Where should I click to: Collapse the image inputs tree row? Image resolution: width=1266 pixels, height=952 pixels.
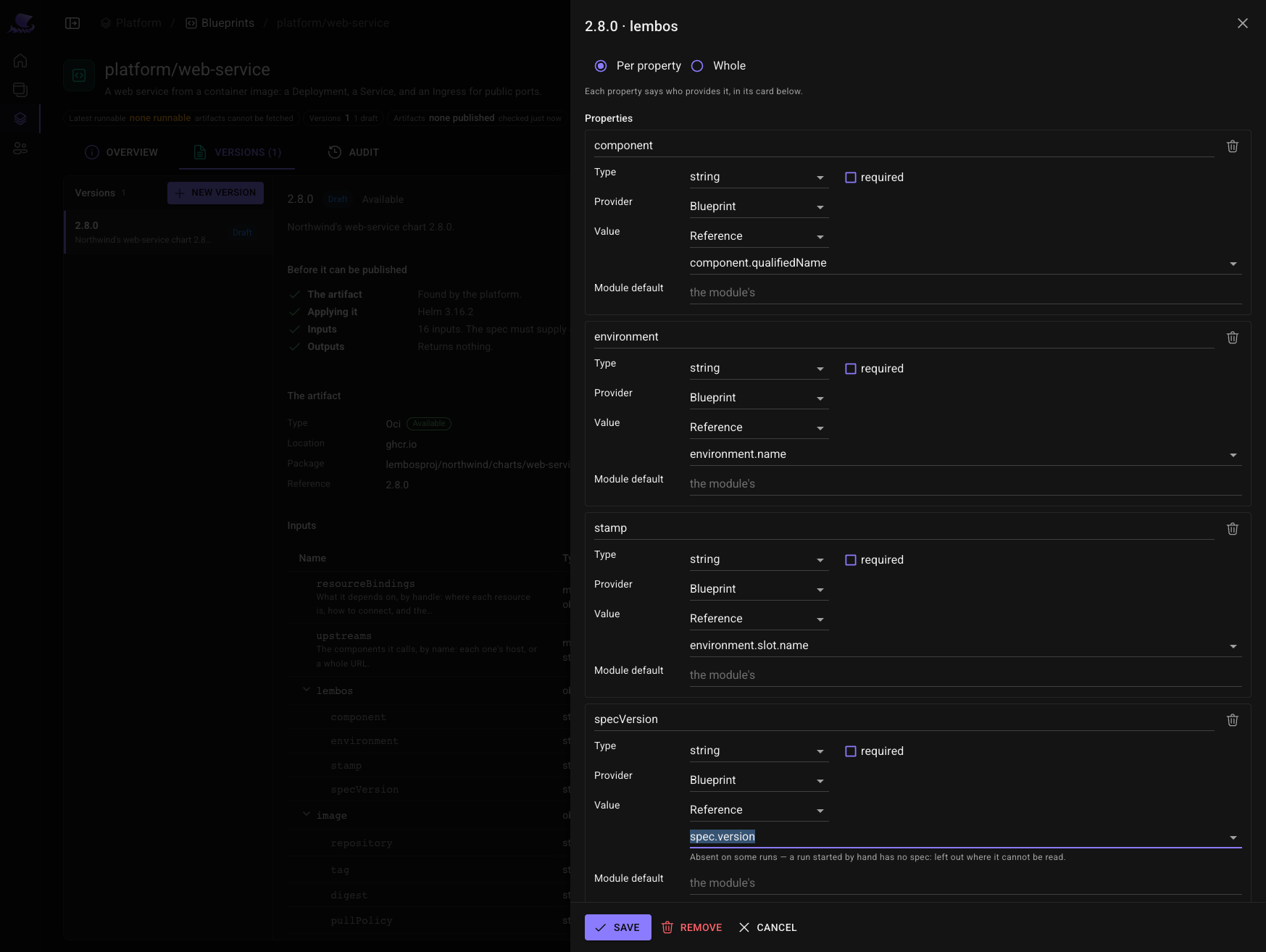click(x=307, y=814)
